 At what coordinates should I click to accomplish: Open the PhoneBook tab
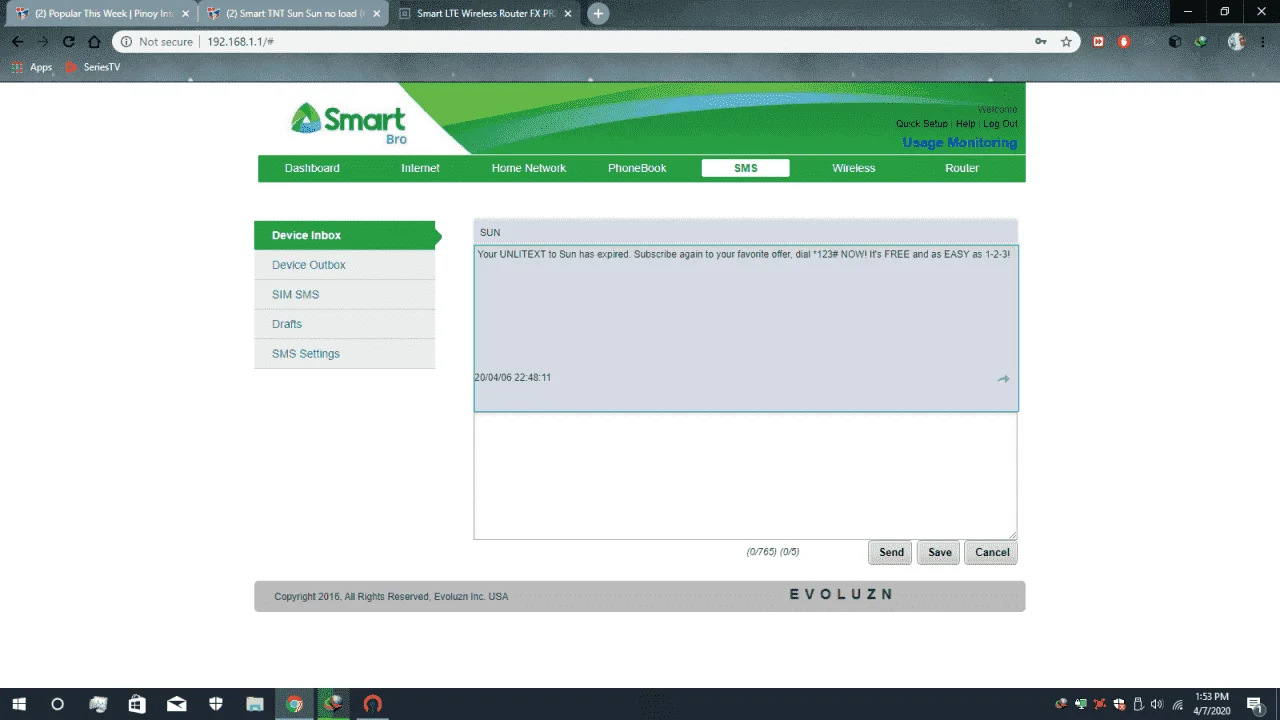click(637, 168)
